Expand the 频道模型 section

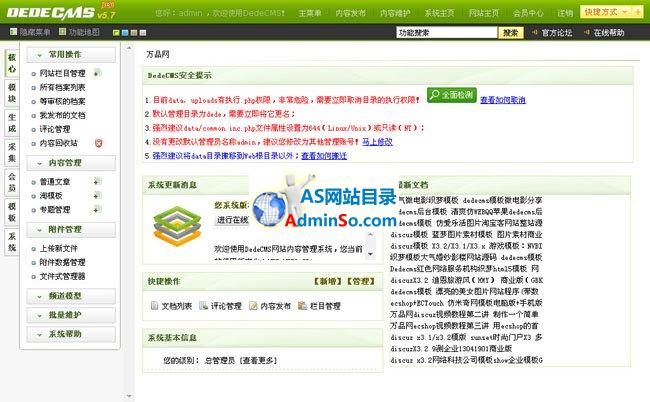[x=71, y=296]
